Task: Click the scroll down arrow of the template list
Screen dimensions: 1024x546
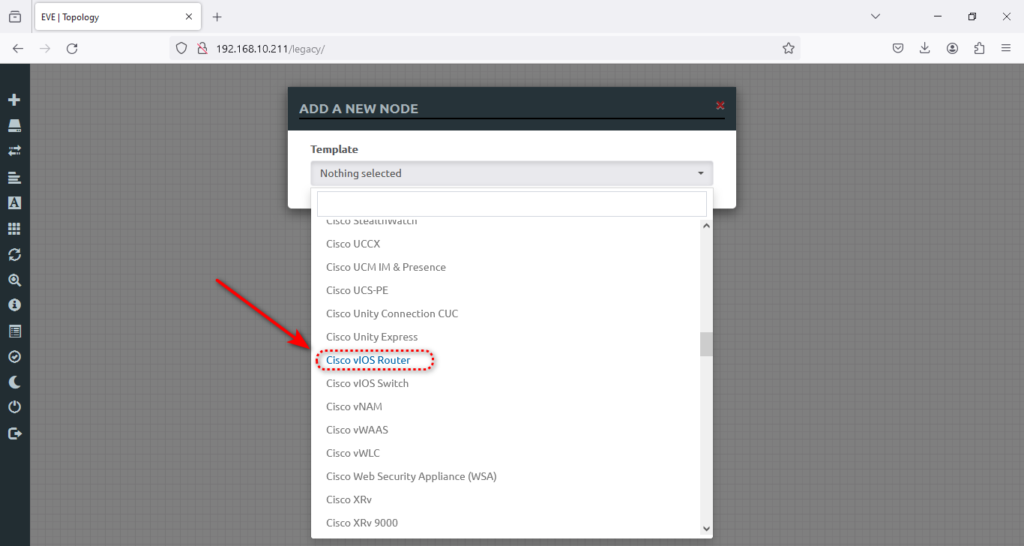Action: 706,528
